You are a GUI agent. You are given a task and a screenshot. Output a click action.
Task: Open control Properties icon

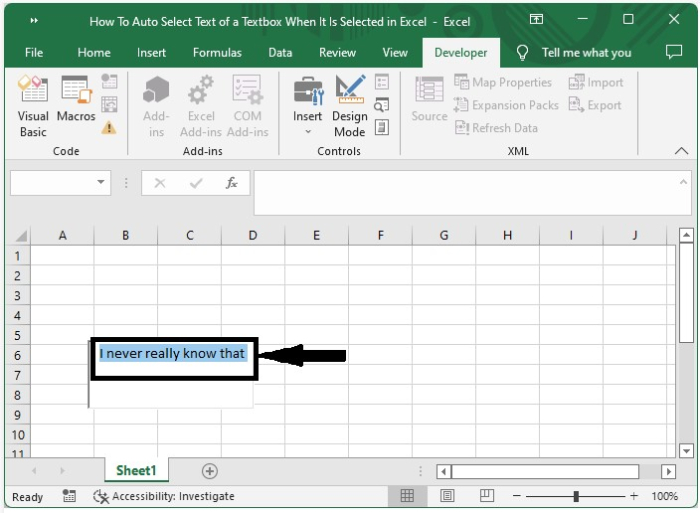382,82
